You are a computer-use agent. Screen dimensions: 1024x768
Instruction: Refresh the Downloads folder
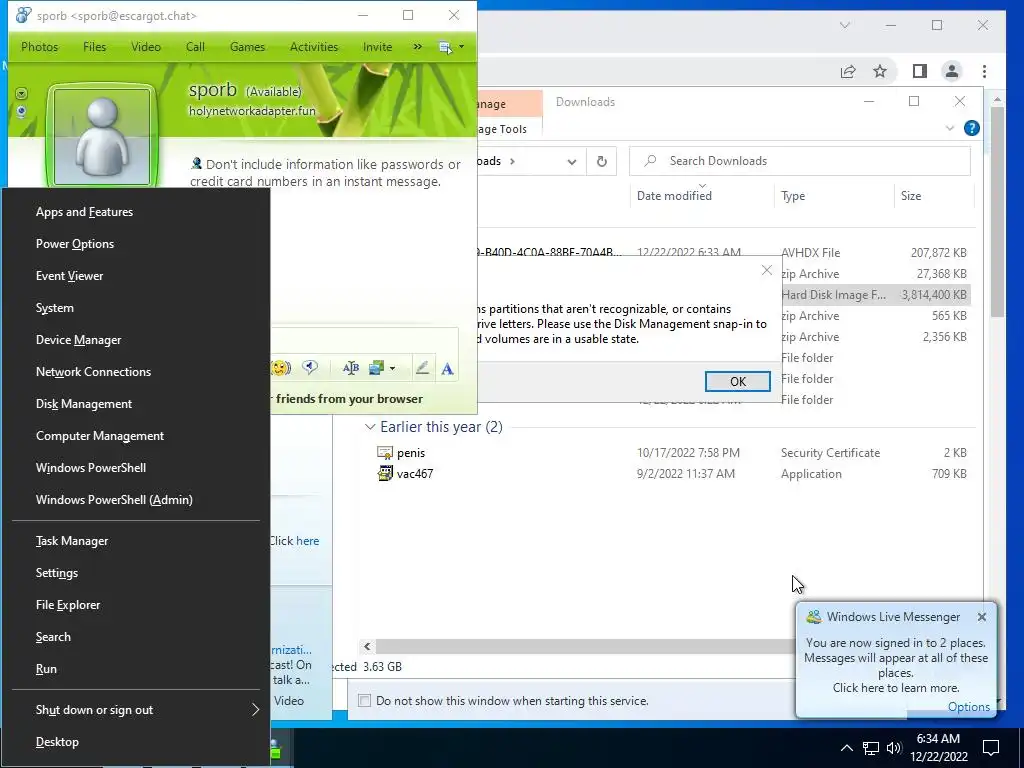601,161
